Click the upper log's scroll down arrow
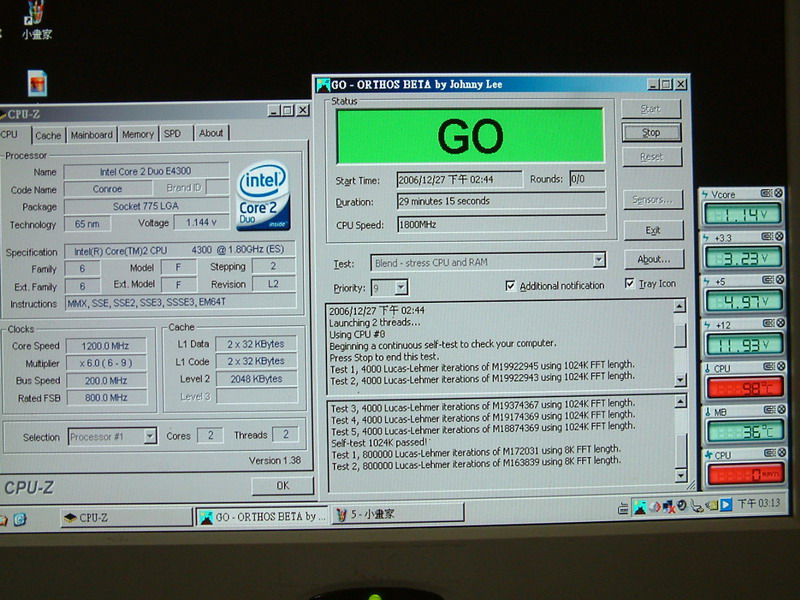 [x=680, y=380]
